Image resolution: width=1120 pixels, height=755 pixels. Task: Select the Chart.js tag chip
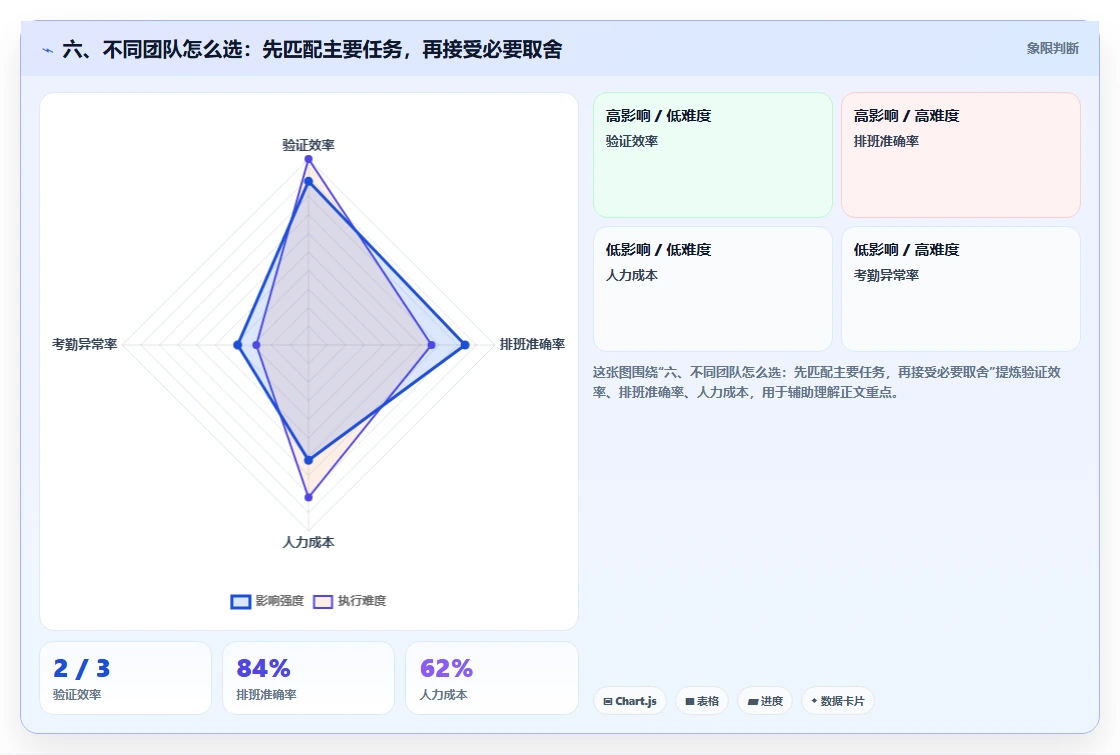630,701
